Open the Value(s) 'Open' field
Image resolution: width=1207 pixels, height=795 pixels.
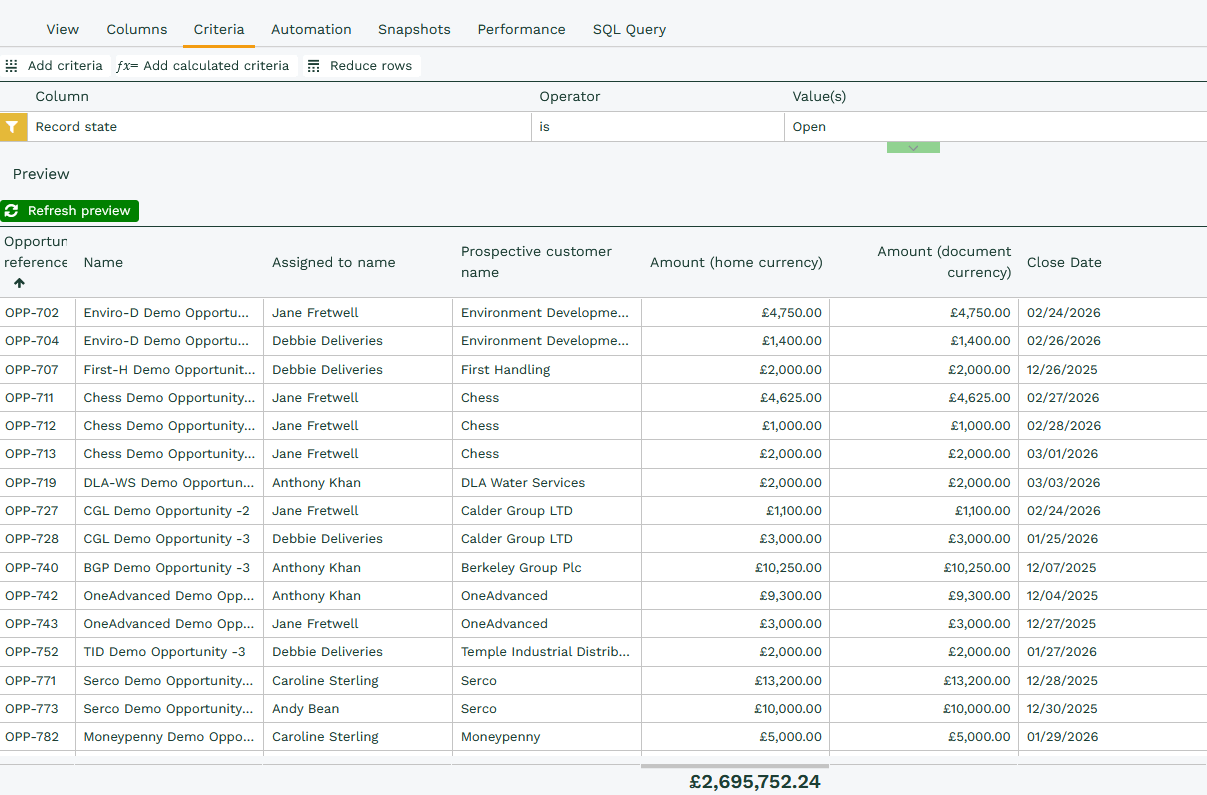994,127
